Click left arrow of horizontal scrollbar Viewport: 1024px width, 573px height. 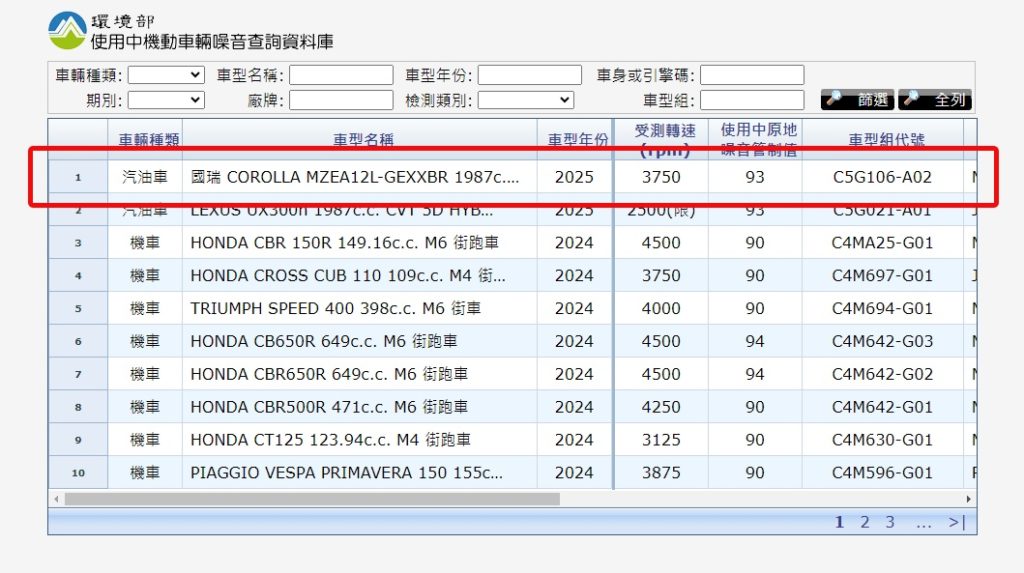[56, 499]
